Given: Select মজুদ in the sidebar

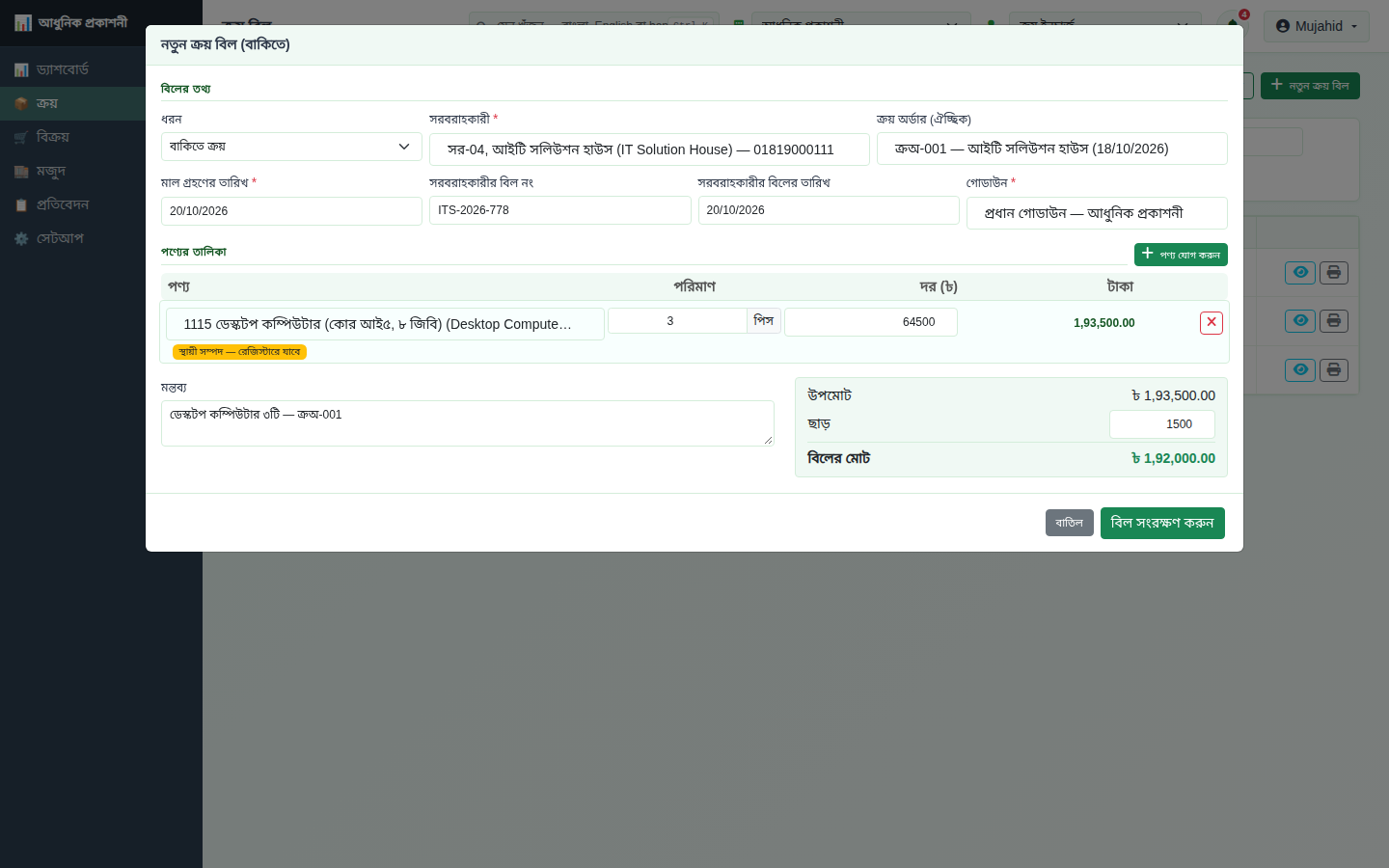Looking at the screenshot, I should [101, 171].
